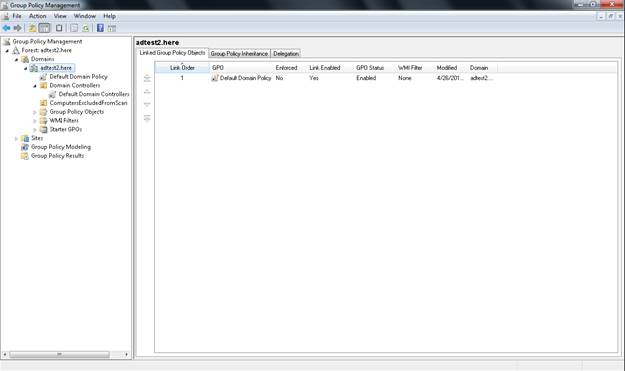The height and width of the screenshot is (371, 625).
Task: Collapse the Domain Controllers node arrow
Action: click(x=35, y=86)
